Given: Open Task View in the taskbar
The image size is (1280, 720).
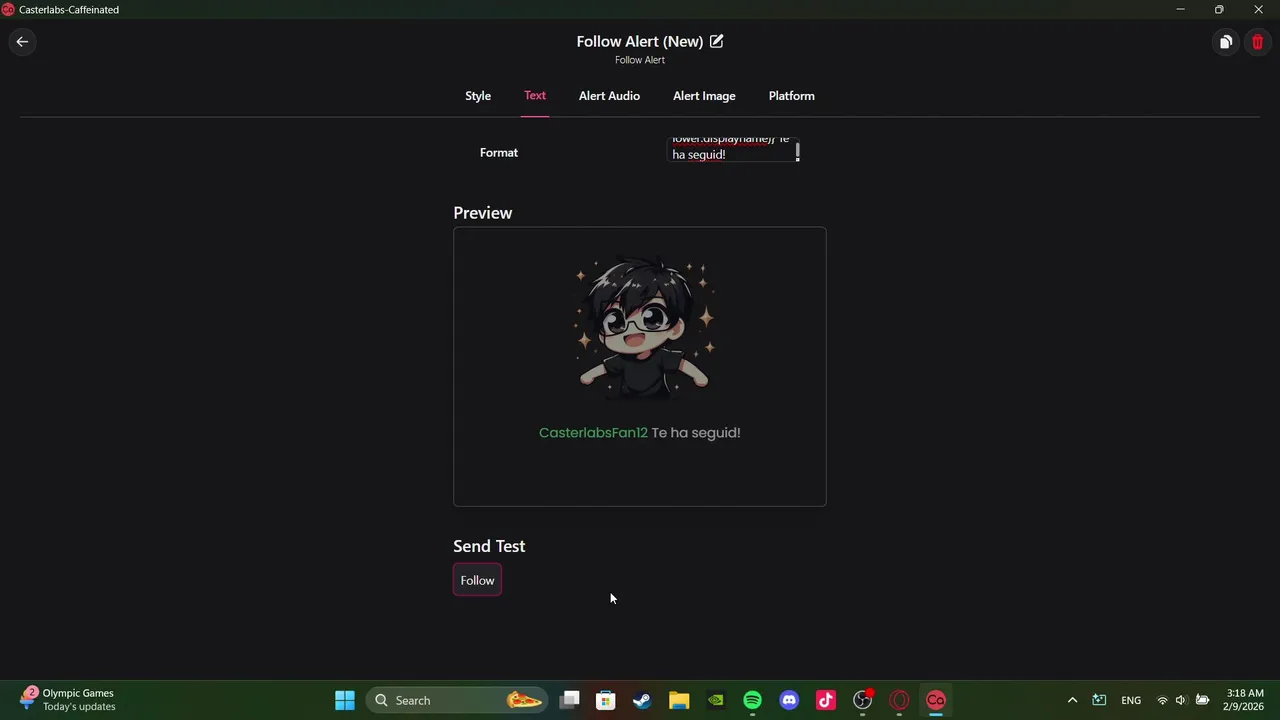Looking at the screenshot, I should tap(569, 700).
